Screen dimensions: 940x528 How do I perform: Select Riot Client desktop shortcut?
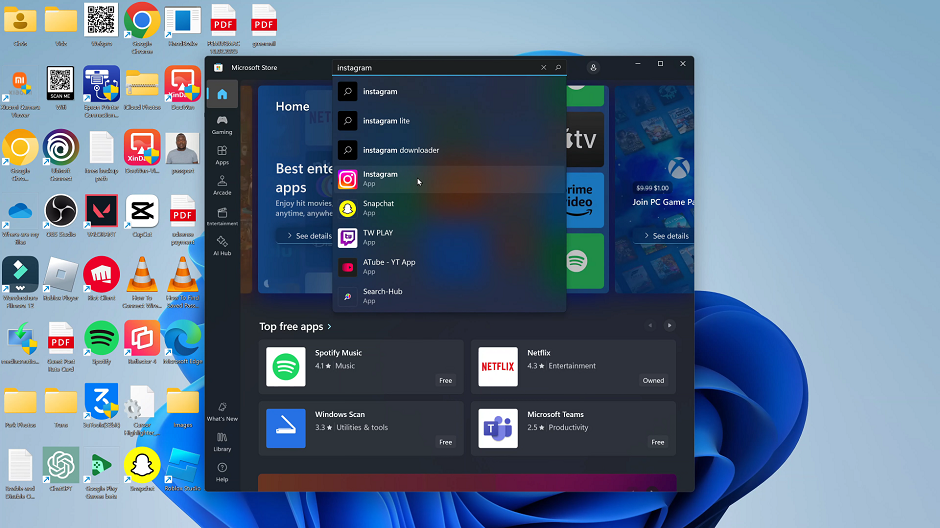click(101, 279)
